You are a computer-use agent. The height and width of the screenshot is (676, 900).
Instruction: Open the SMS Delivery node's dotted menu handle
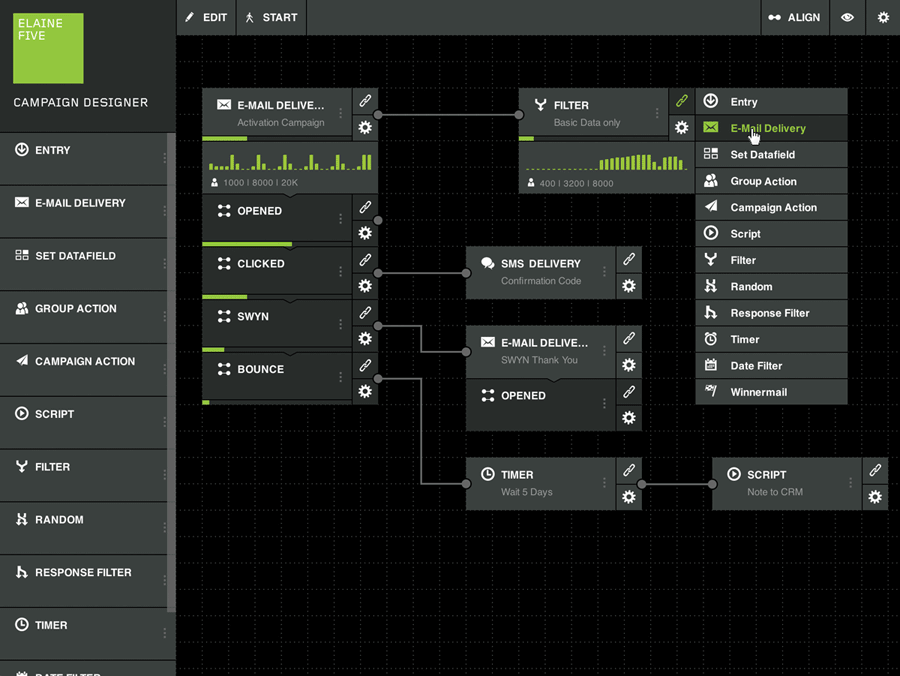[604, 272]
